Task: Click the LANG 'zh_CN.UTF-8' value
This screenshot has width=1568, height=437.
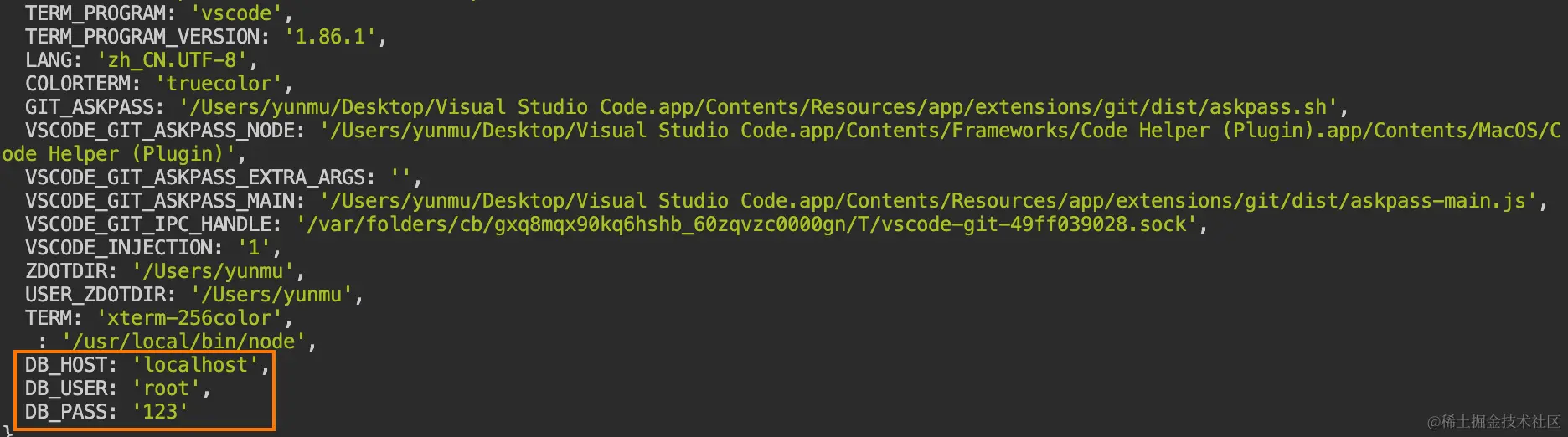Action: click(173, 60)
